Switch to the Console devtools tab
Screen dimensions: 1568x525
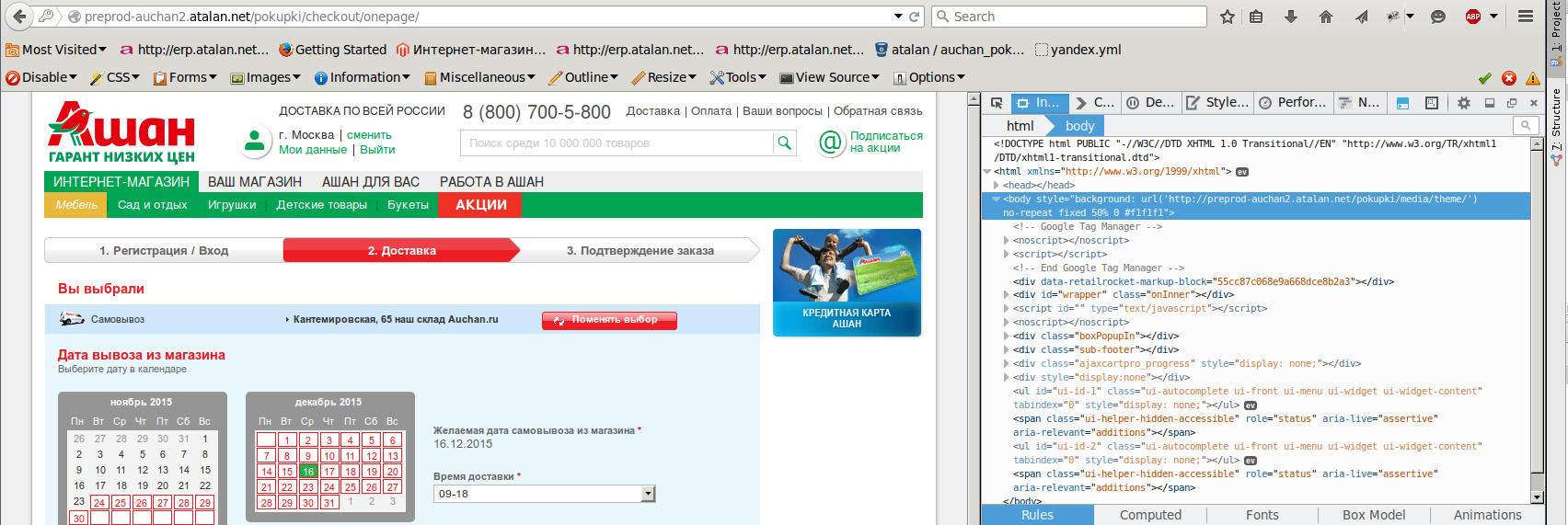coord(1095,103)
